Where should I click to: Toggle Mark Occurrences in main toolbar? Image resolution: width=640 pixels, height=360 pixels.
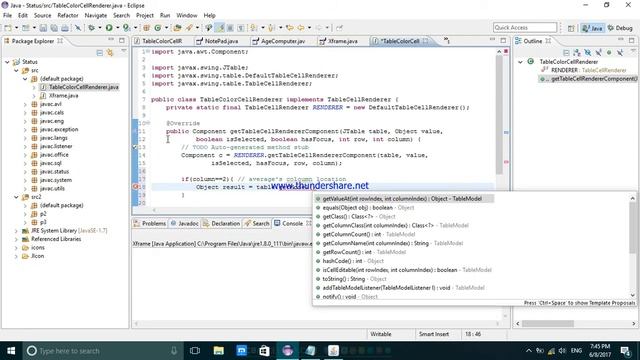pyautogui.click(x=220, y=28)
